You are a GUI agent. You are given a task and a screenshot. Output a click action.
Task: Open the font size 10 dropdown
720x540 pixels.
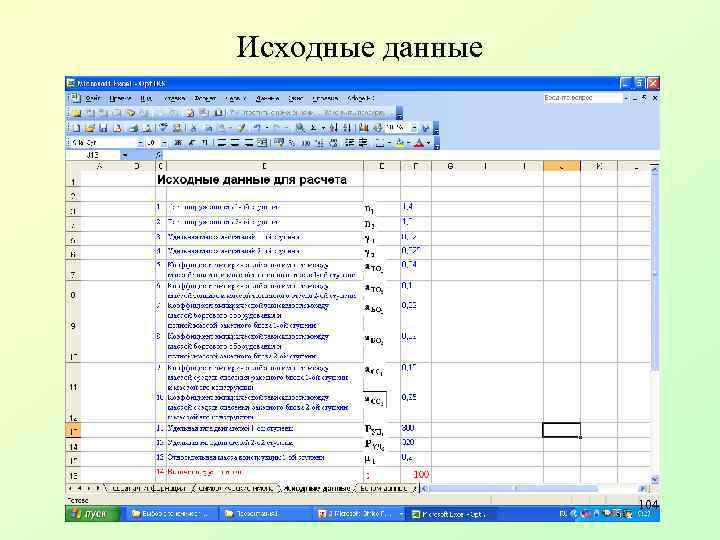click(164, 143)
